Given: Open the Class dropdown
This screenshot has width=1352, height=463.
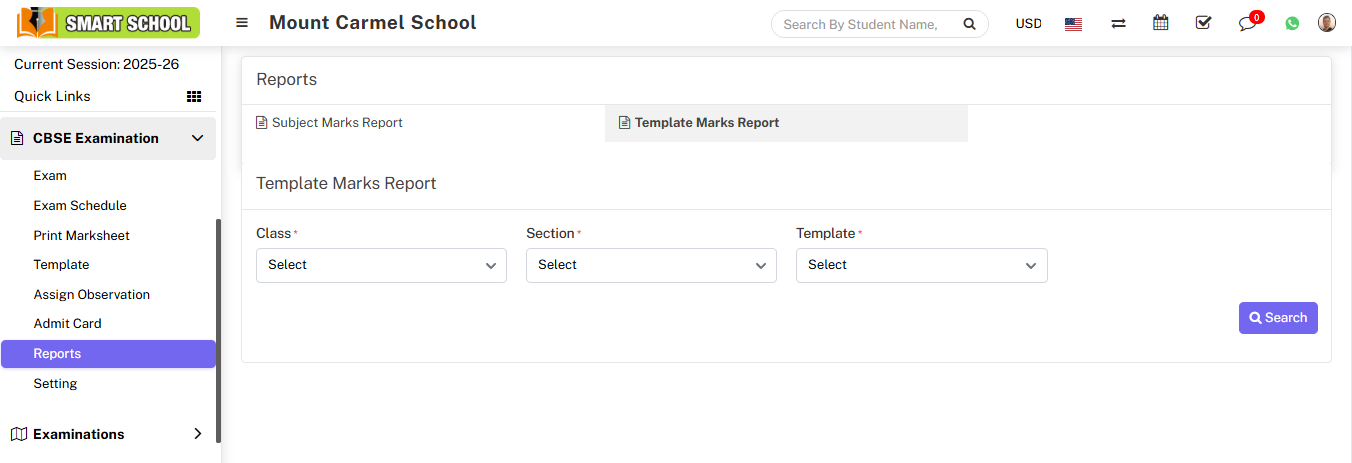Looking at the screenshot, I should [x=381, y=265].
